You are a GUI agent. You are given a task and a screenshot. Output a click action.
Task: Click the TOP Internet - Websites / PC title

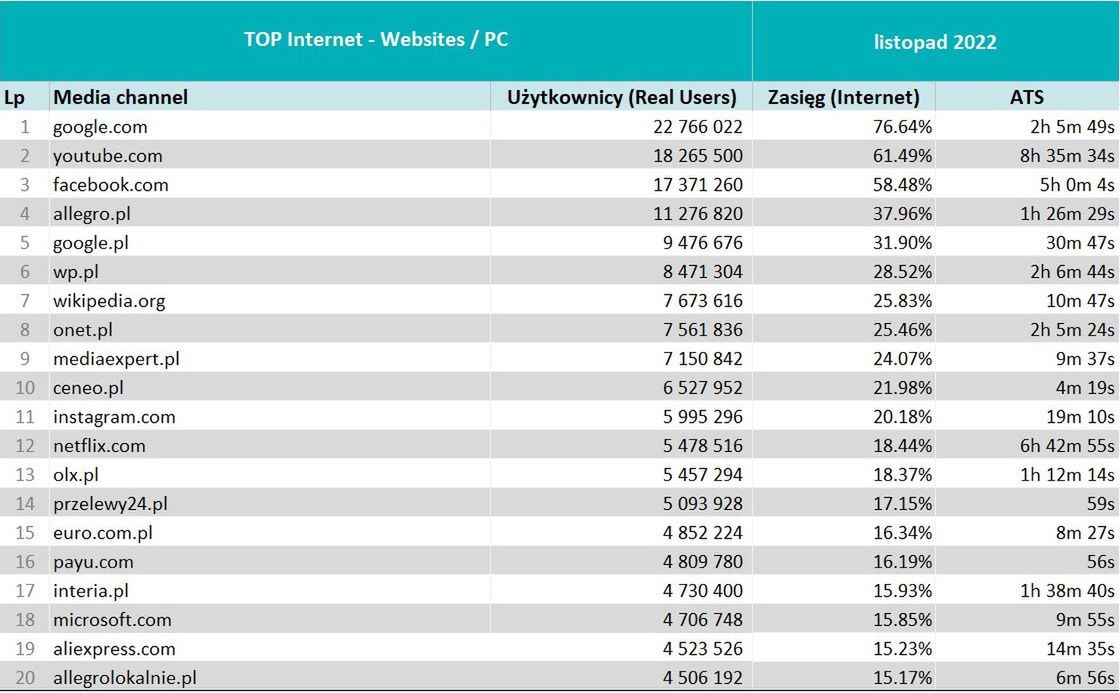click(x=376, y=40)
